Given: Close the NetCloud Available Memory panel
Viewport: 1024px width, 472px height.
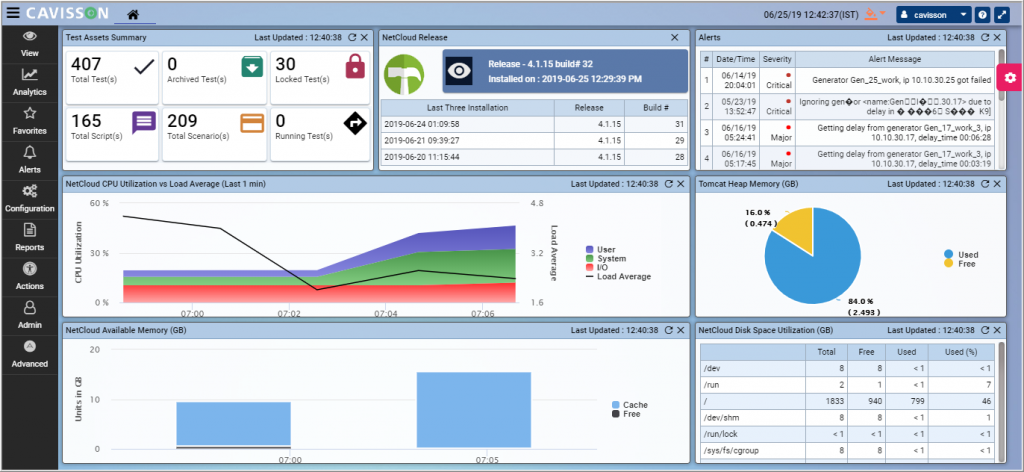Looking at the screenshot, I should (x=680, y=330).
